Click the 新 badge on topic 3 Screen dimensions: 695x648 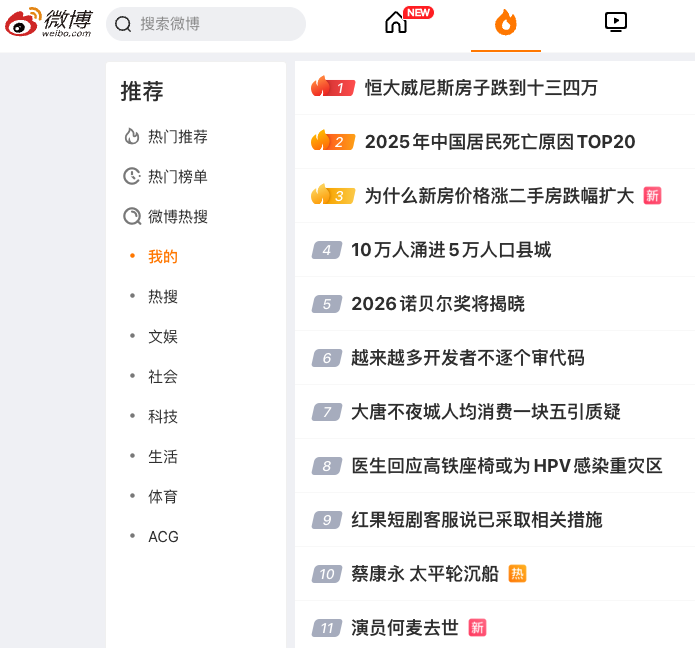point(652,195)
